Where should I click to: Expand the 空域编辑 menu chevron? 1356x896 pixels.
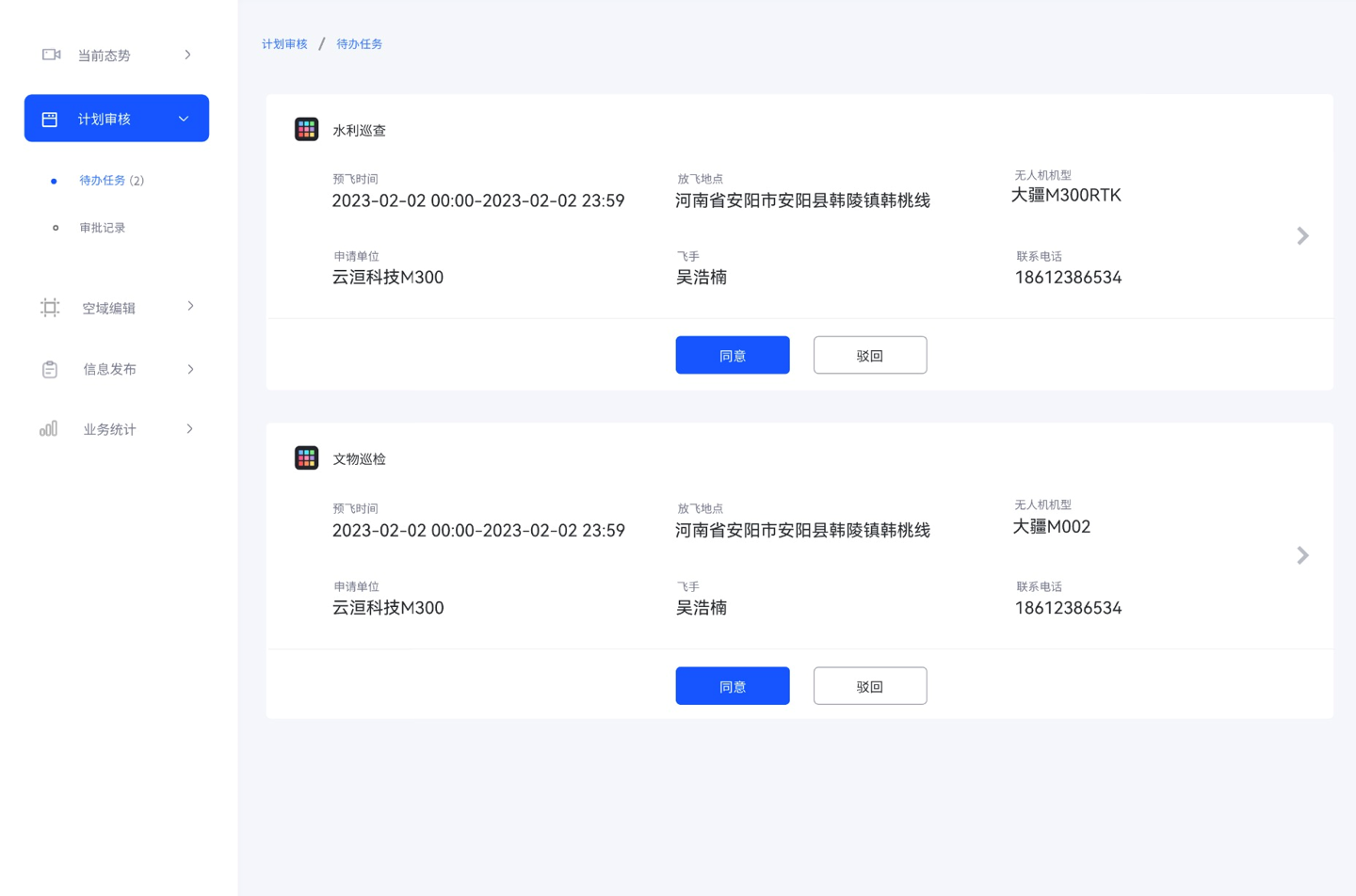[x=190, y=307]
